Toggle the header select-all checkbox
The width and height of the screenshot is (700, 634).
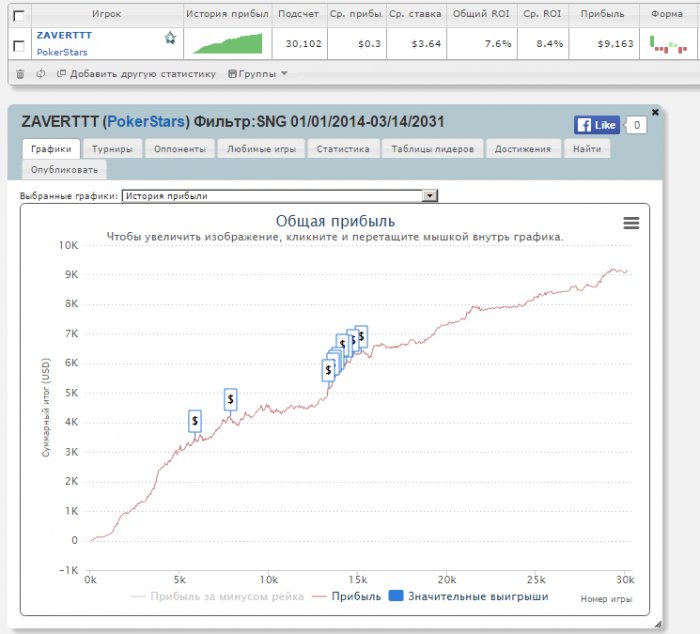click(x=19, y=16)
